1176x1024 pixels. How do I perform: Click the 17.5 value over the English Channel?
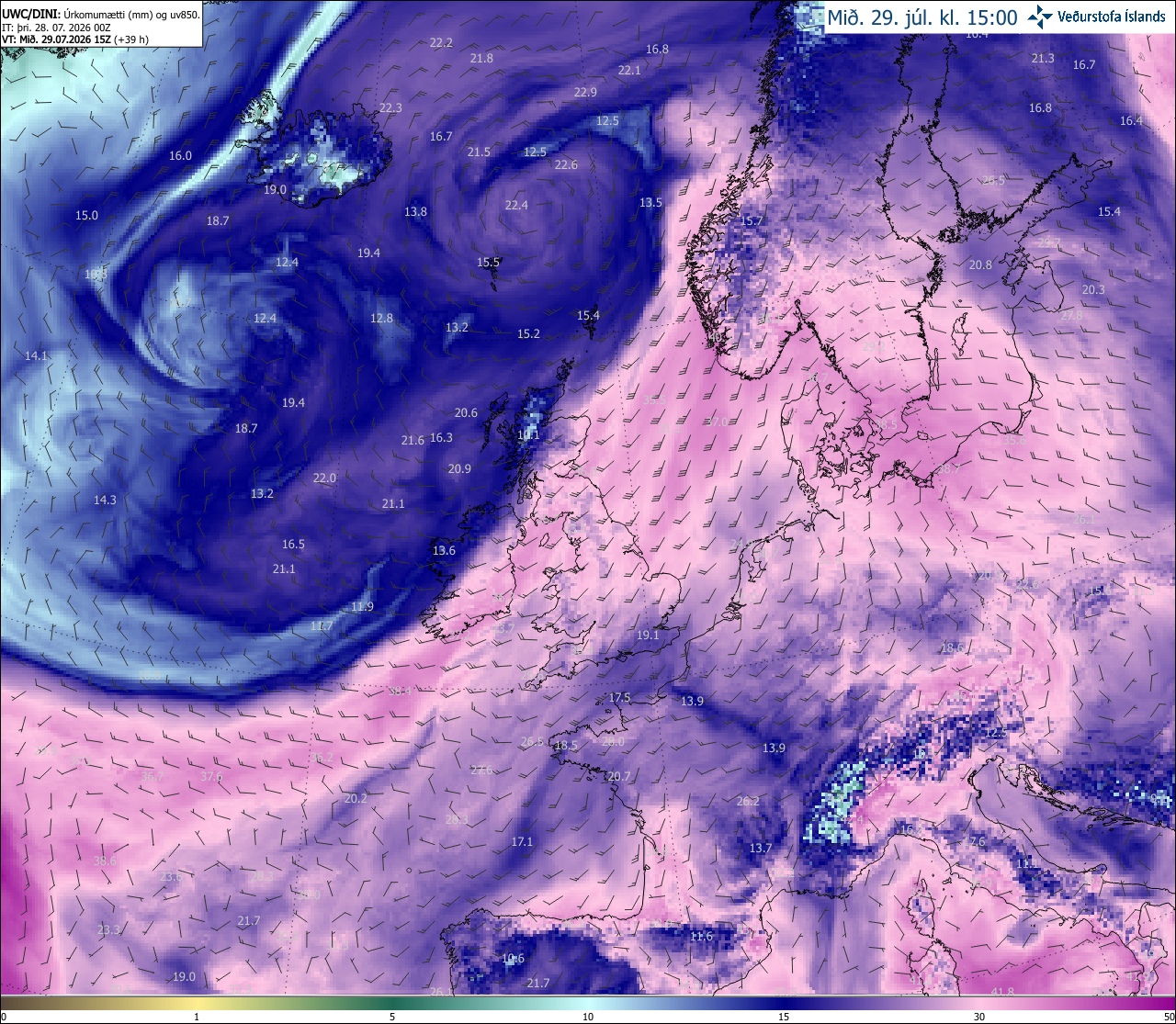[620, 698]
